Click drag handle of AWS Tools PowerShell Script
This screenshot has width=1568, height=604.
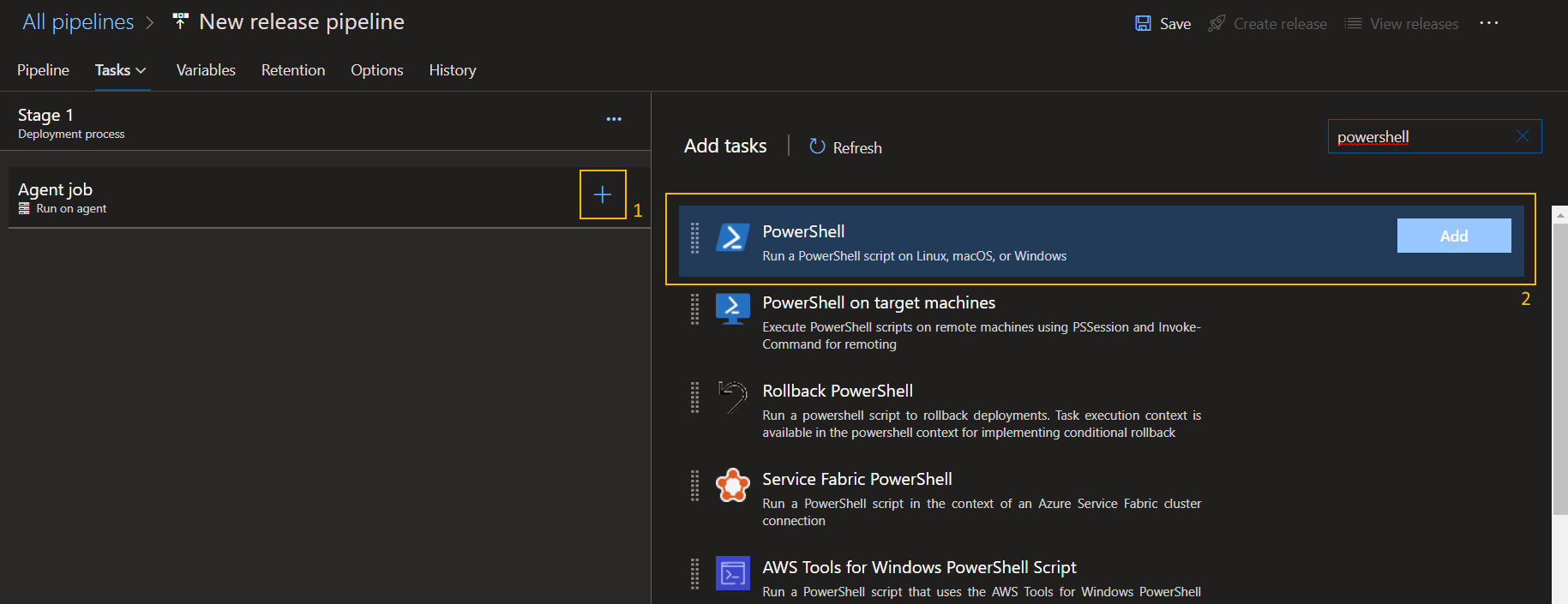(695, 574)
